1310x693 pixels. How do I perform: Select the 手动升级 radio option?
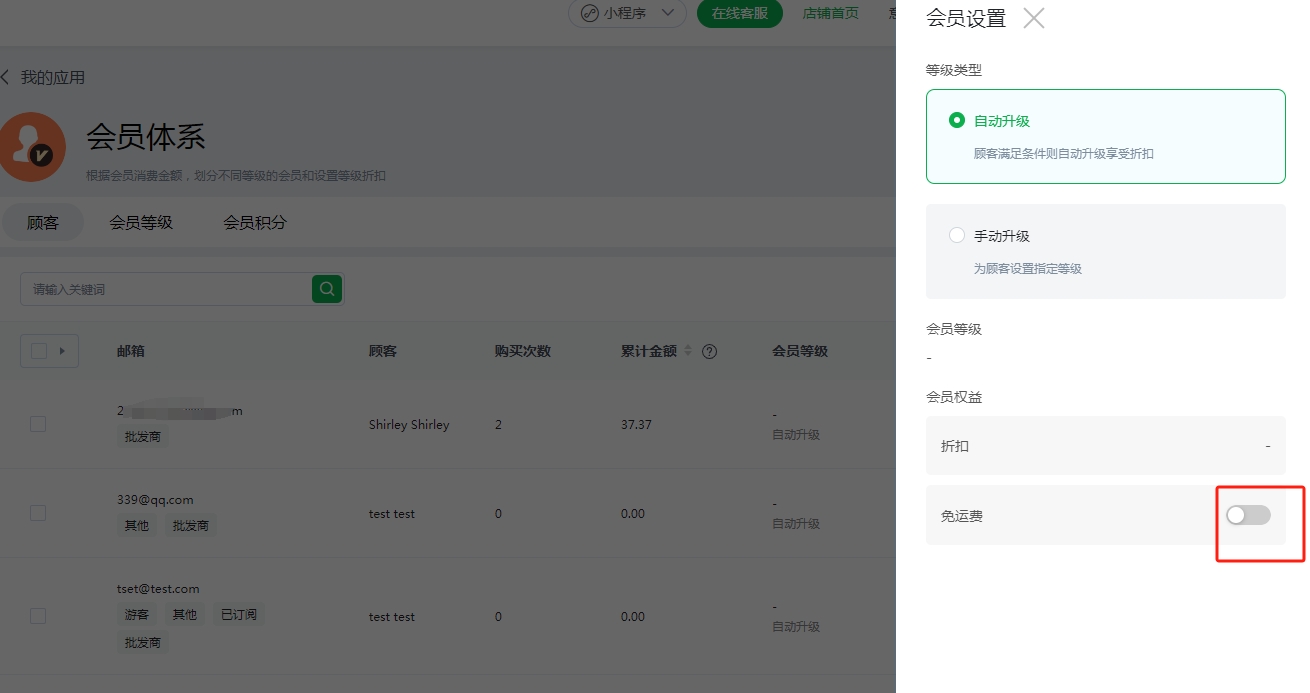pos(957,236)
